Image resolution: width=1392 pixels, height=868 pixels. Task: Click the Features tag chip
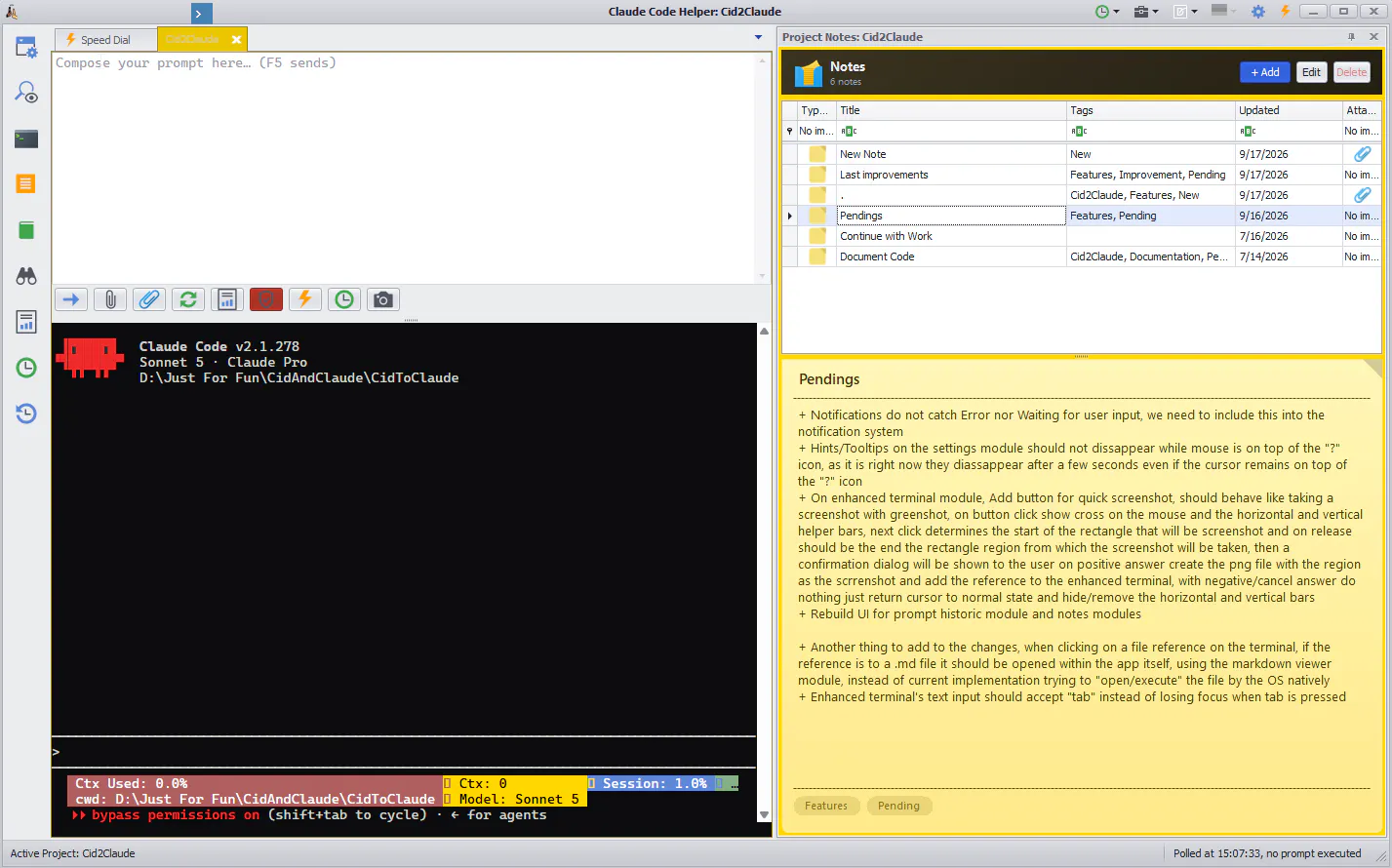pyautogui.click(x=826, y=806)
